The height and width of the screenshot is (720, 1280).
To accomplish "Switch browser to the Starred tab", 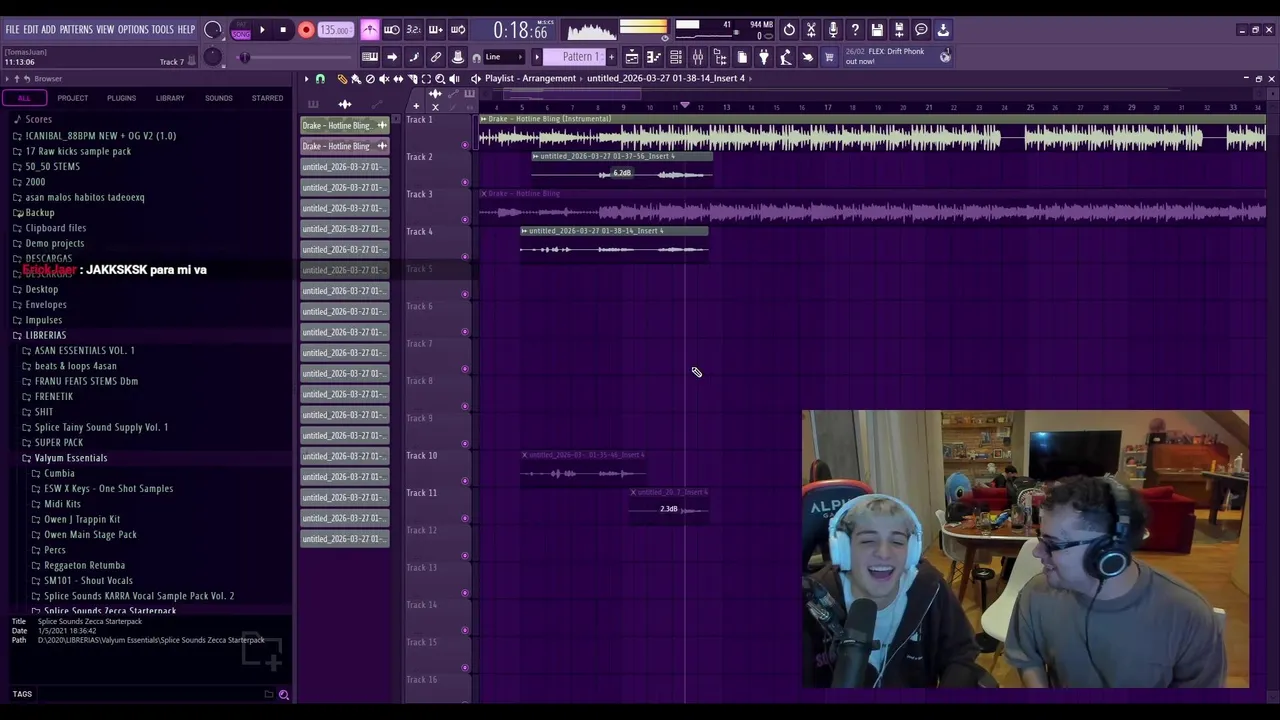I will tap(267, 98).
